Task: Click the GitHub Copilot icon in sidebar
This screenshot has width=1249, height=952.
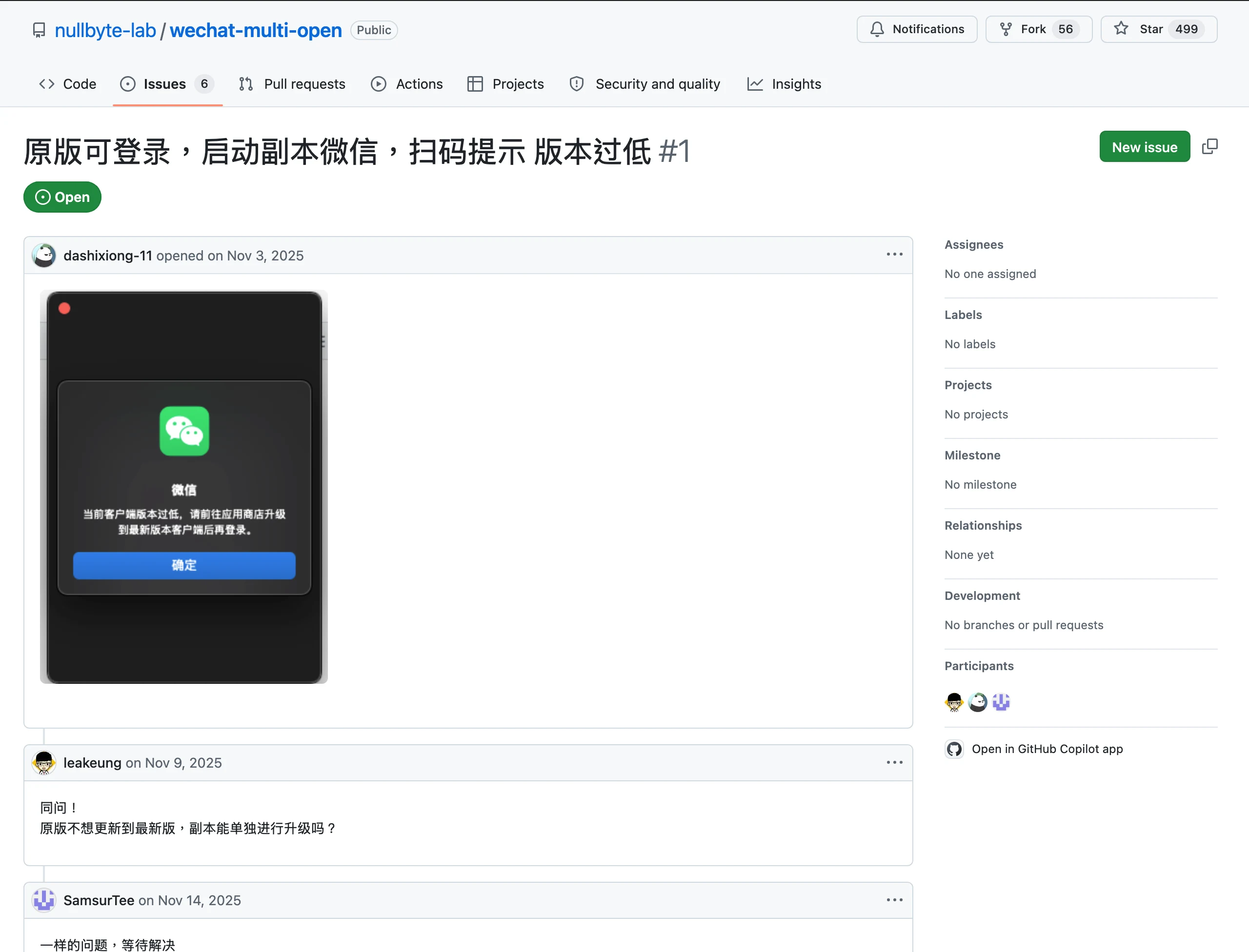Action: point(954,749)
